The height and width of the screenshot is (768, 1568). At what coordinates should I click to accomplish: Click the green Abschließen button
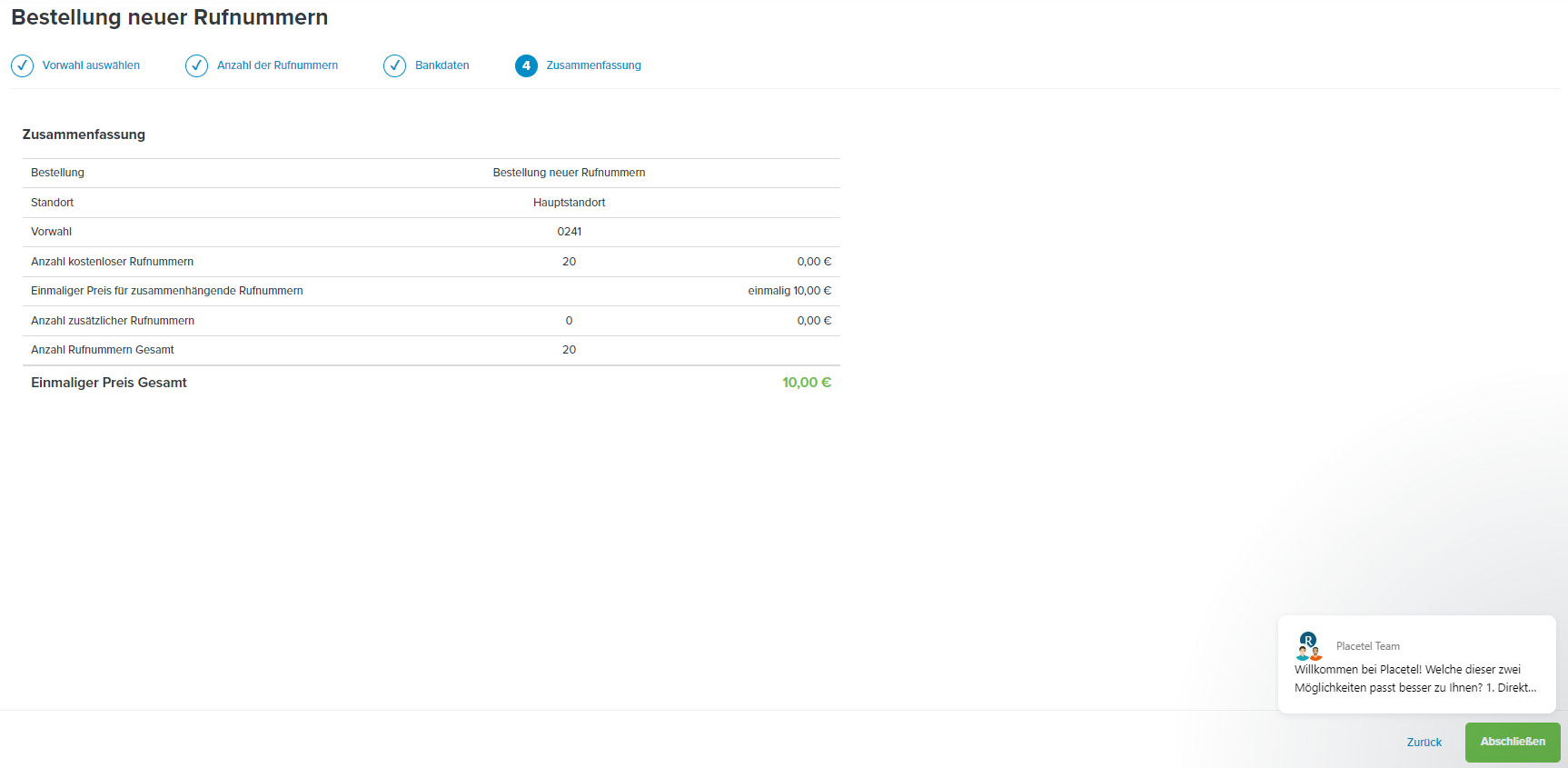coord(1513,742)
